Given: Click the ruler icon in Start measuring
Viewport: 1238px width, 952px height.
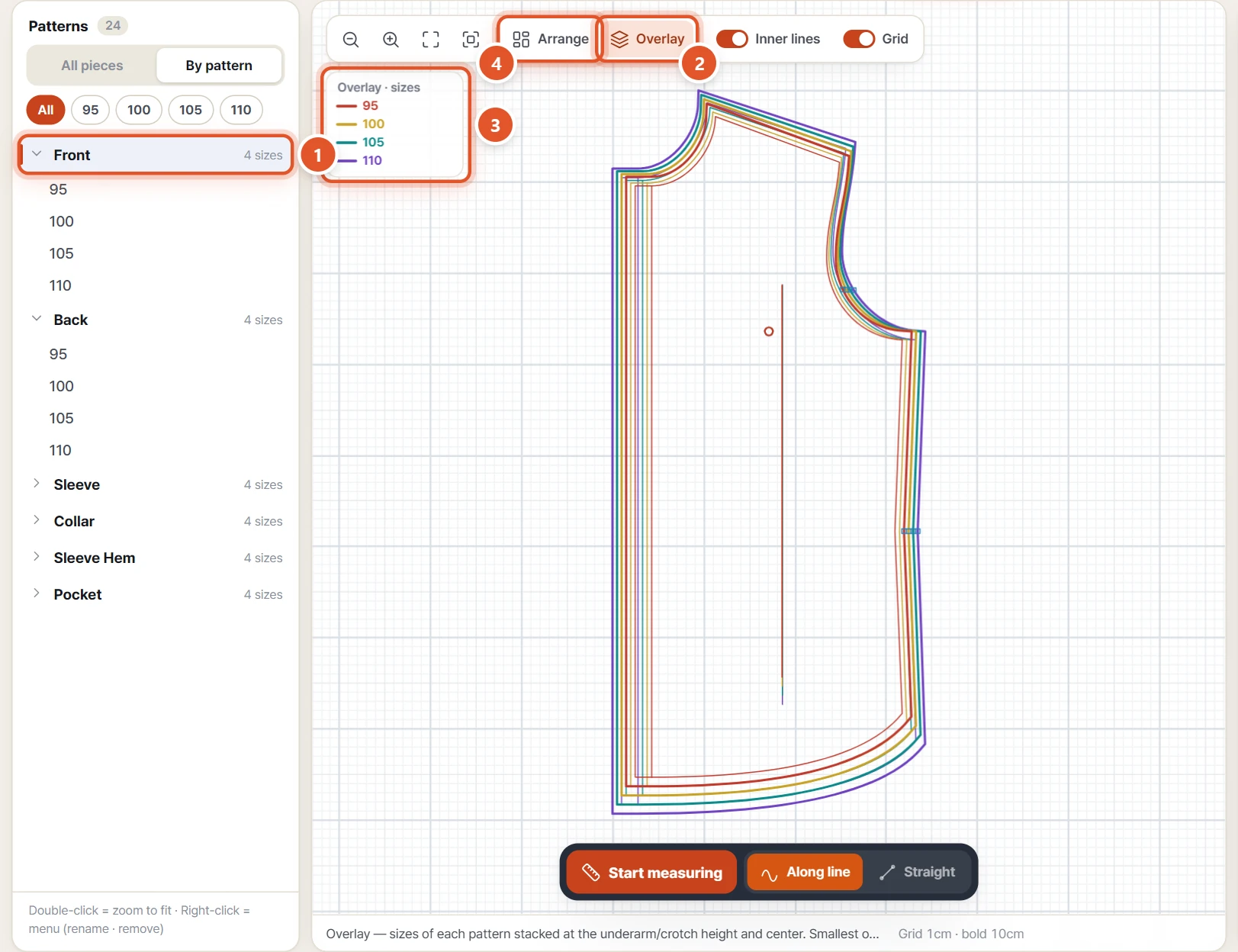Looking at the screenshot, I should 590,872.
